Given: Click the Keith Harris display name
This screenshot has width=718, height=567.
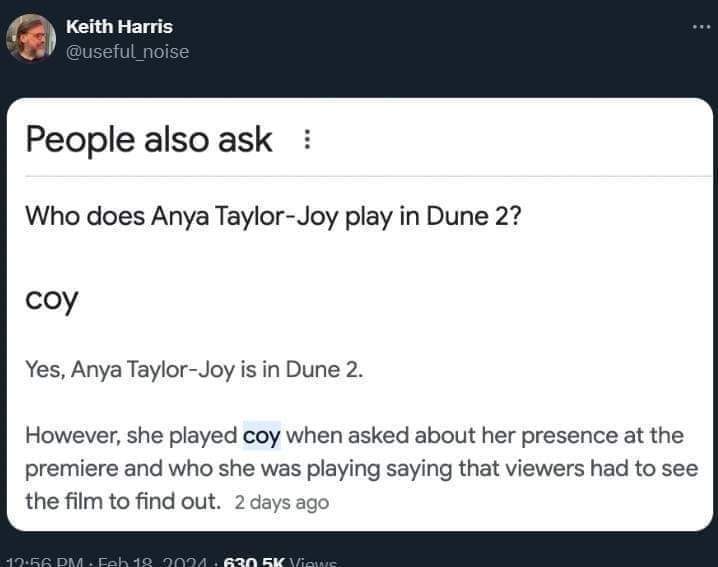Looking at the screenshot, I should tap(118, 27).
